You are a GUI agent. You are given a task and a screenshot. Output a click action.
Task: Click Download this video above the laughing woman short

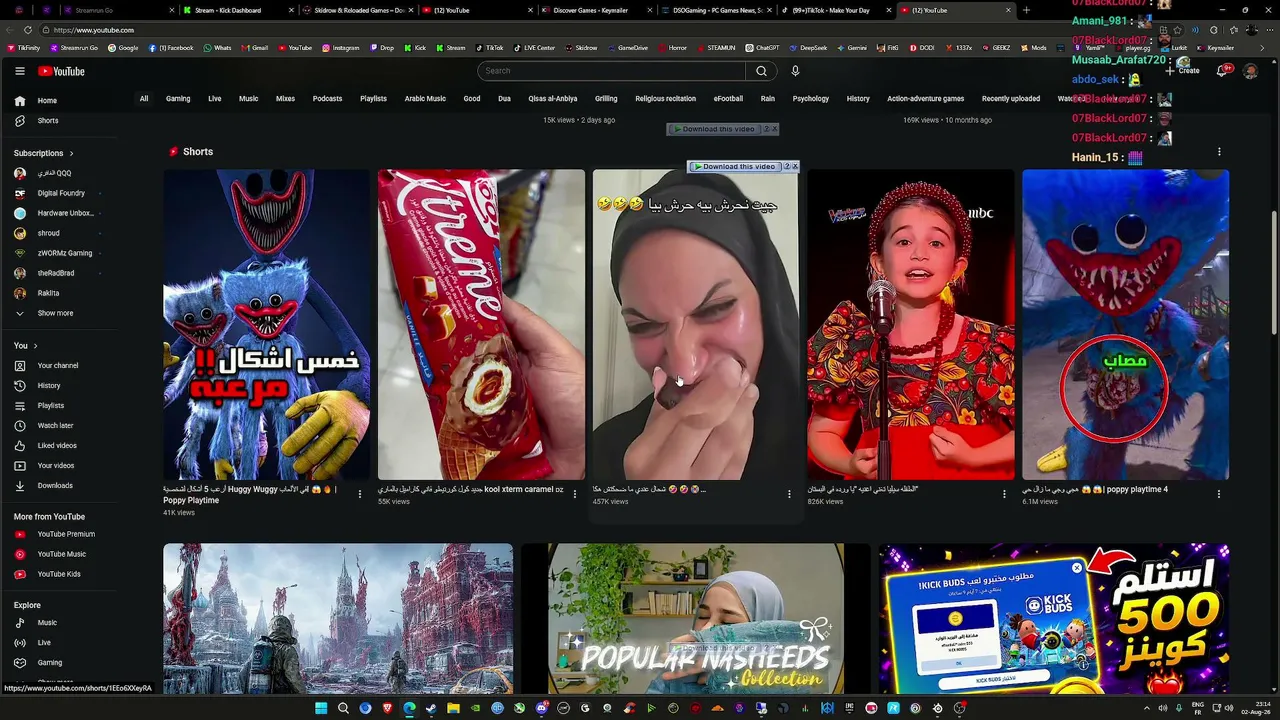(738, 167)
